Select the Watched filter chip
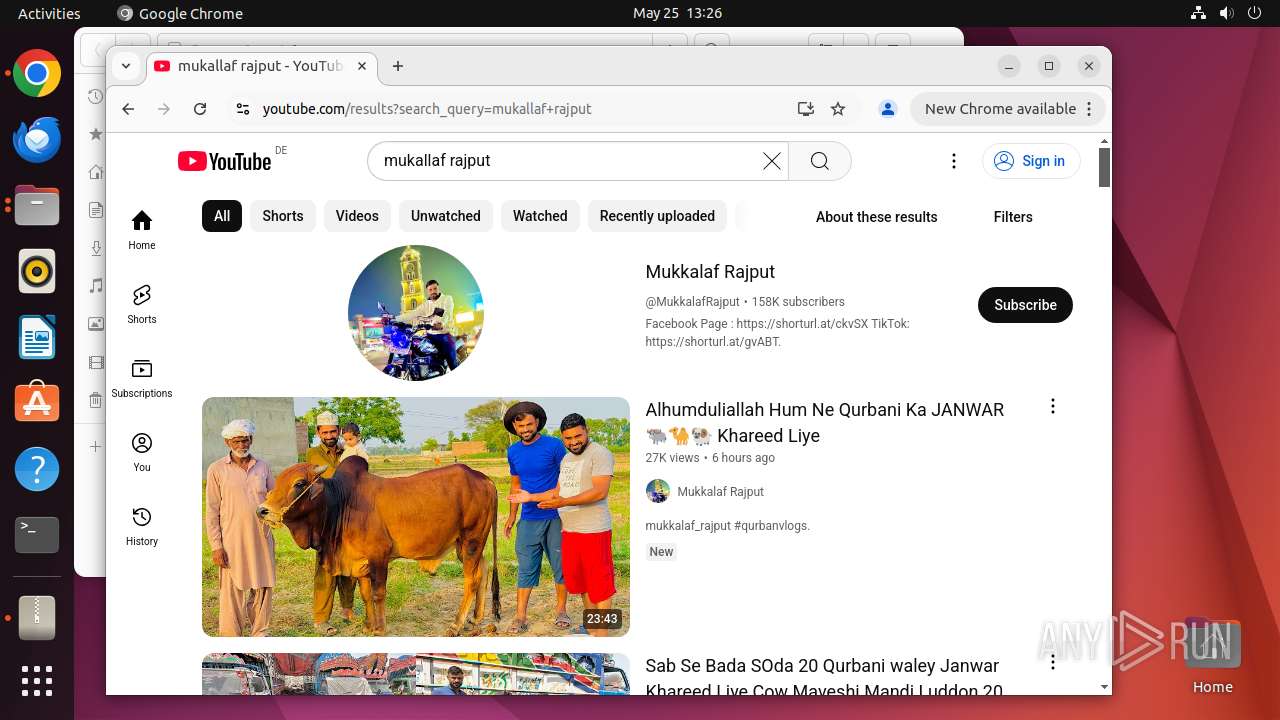Image resolution: width=1280 pixels, height=720 pixels. (540, 216)
